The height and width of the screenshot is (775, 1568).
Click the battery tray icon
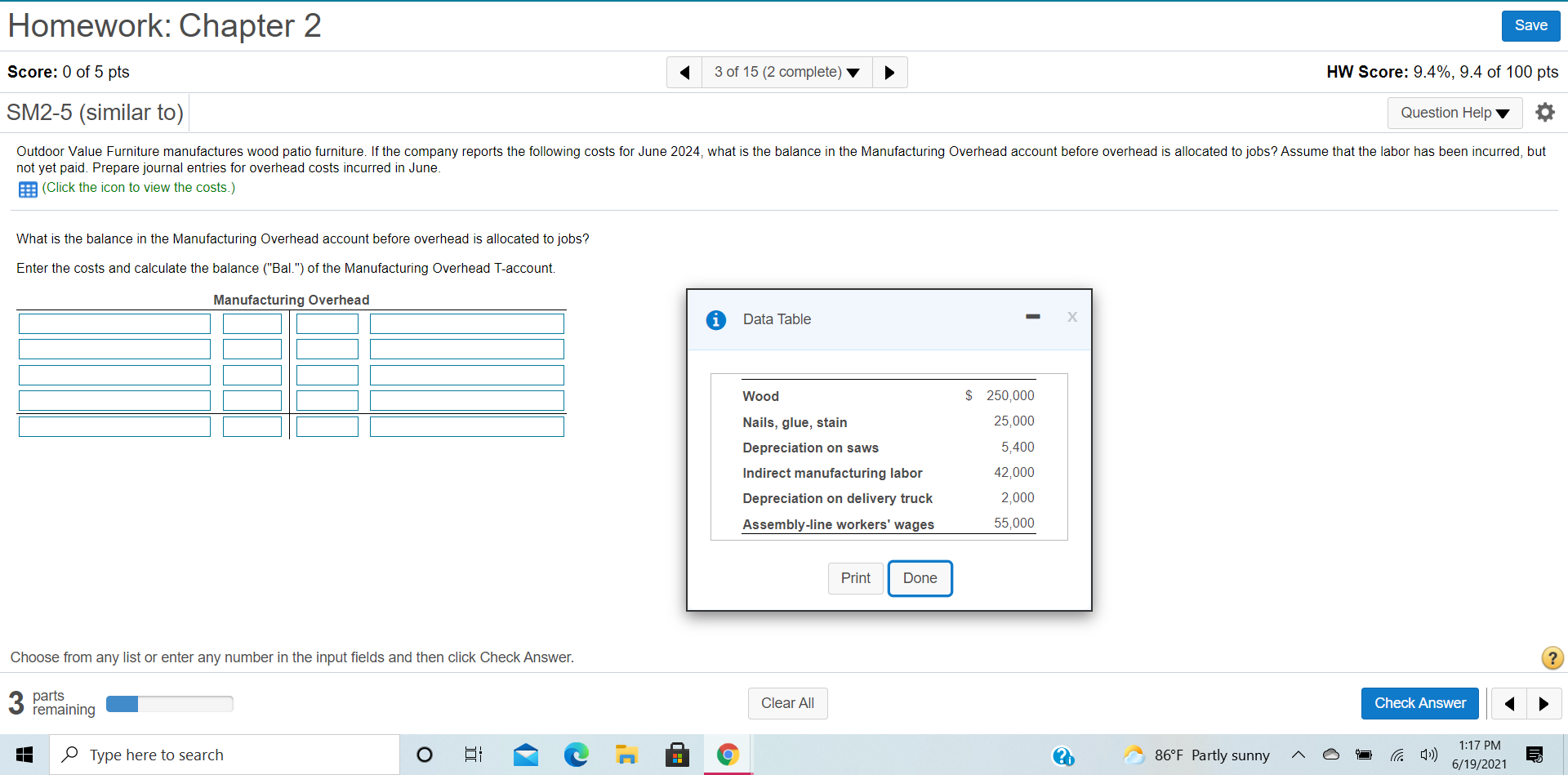1364,755
